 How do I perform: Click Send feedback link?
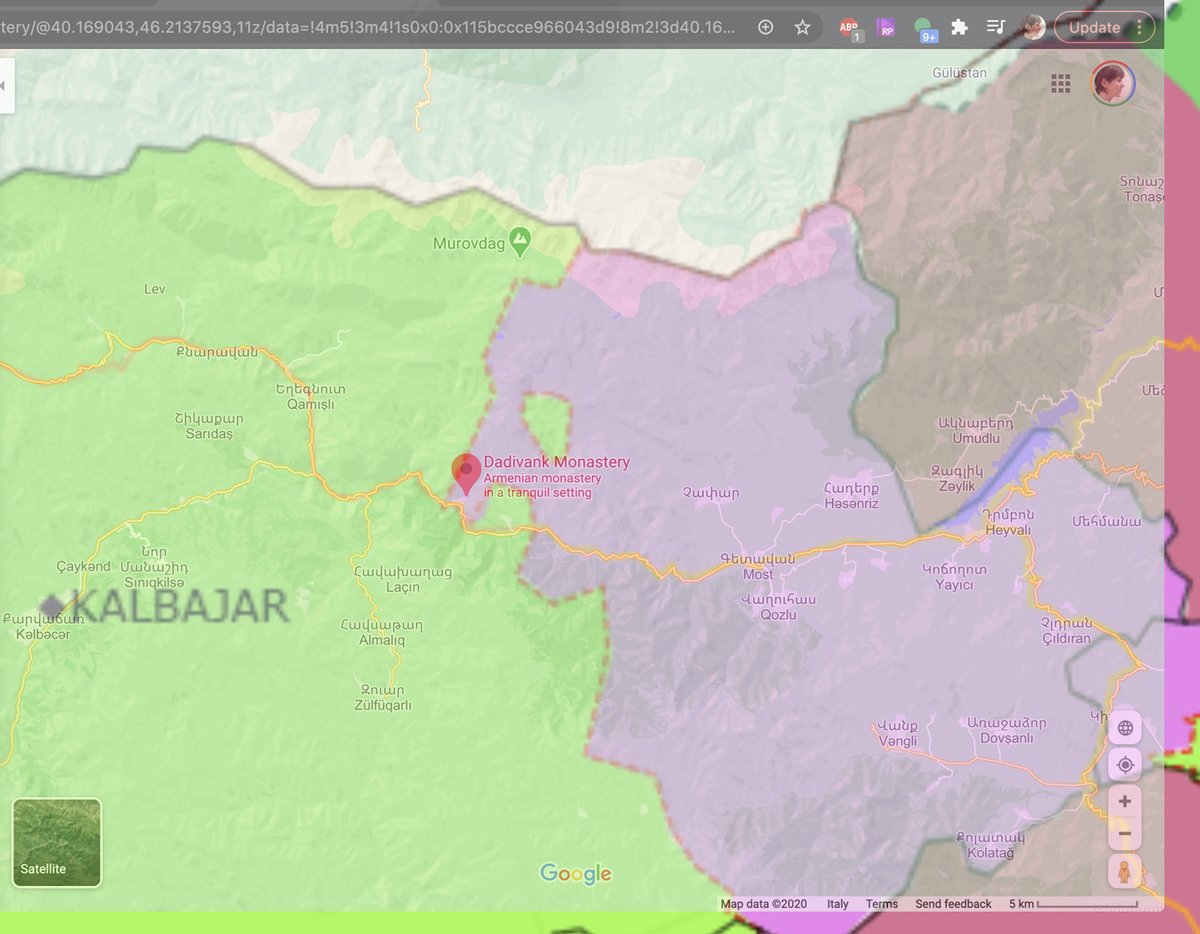point(953,904)
